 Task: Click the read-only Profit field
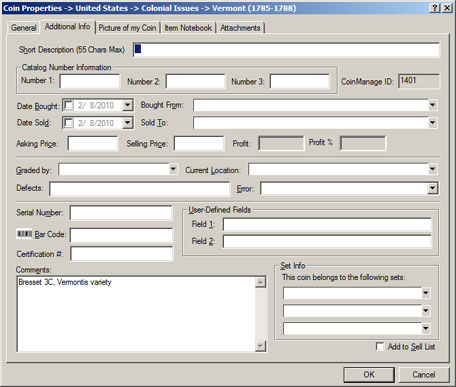(281, 144)
